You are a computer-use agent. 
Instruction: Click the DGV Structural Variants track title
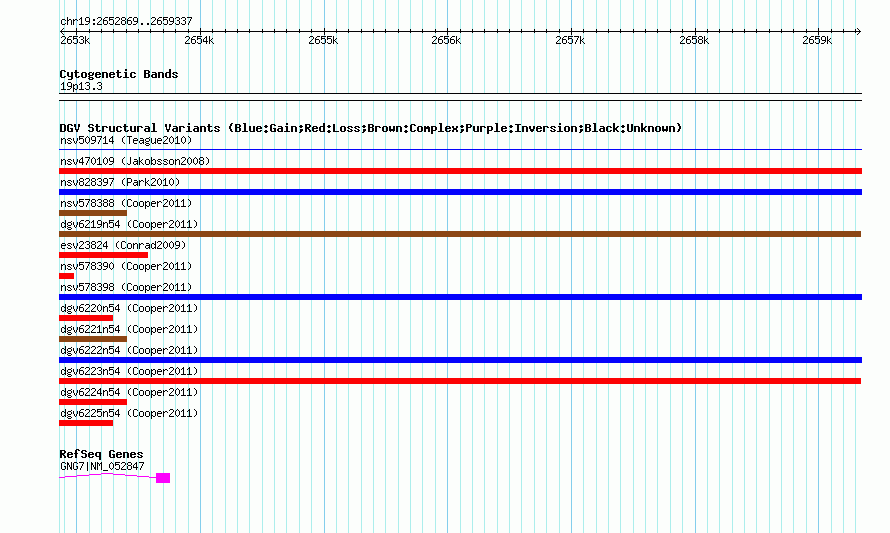pos(371,128)
